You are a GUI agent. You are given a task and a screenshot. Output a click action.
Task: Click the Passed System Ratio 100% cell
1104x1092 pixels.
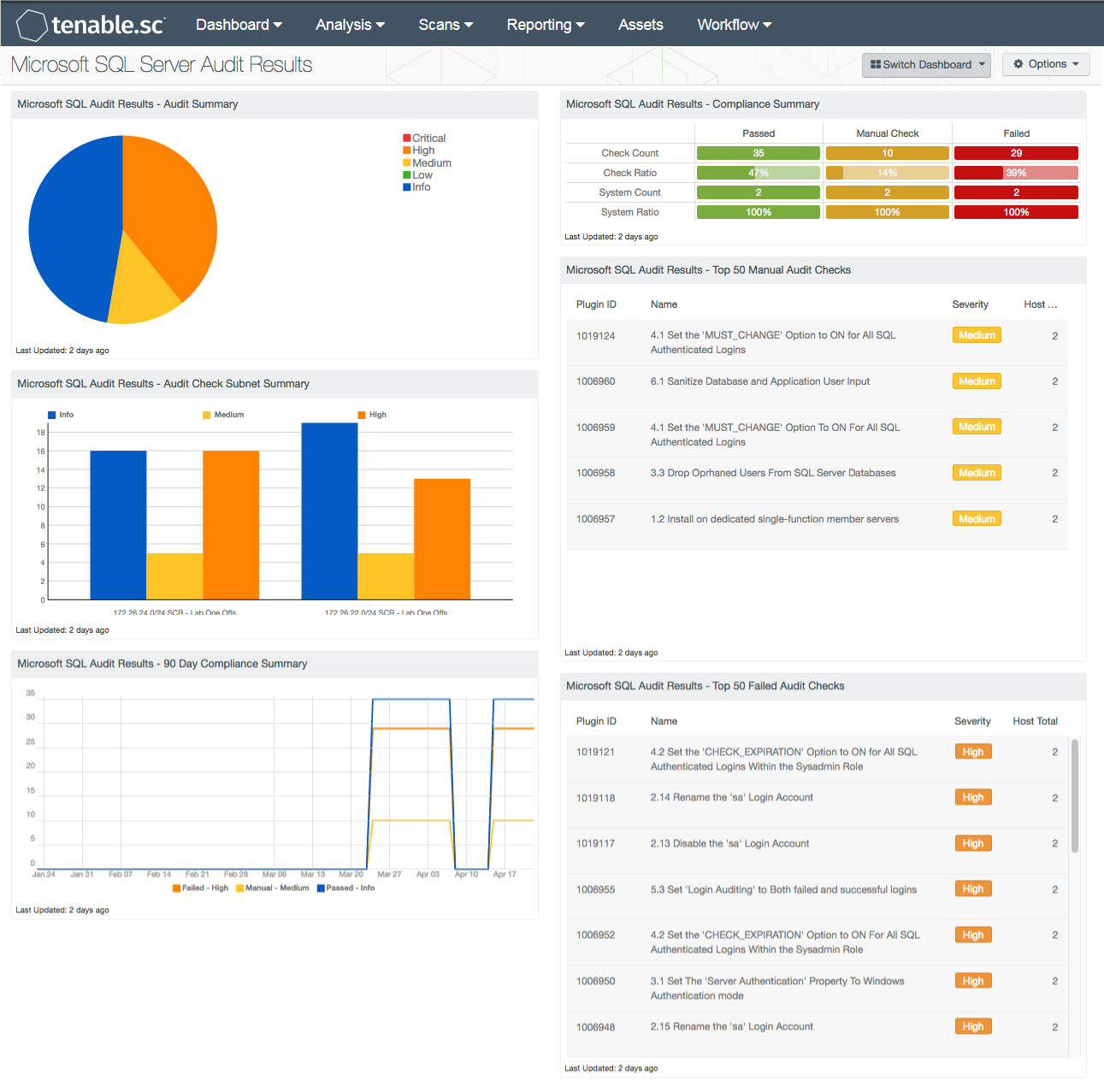pyautogui.click(x=759, y=212)
